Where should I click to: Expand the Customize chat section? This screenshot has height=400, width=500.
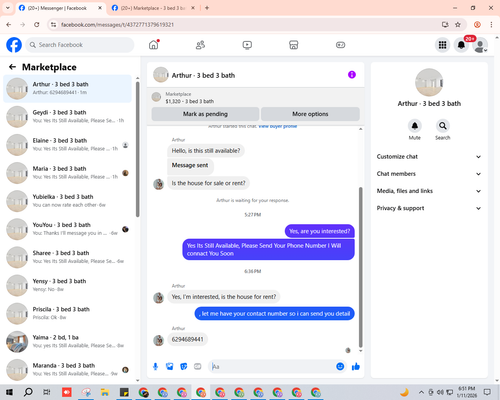click(429, 157)
